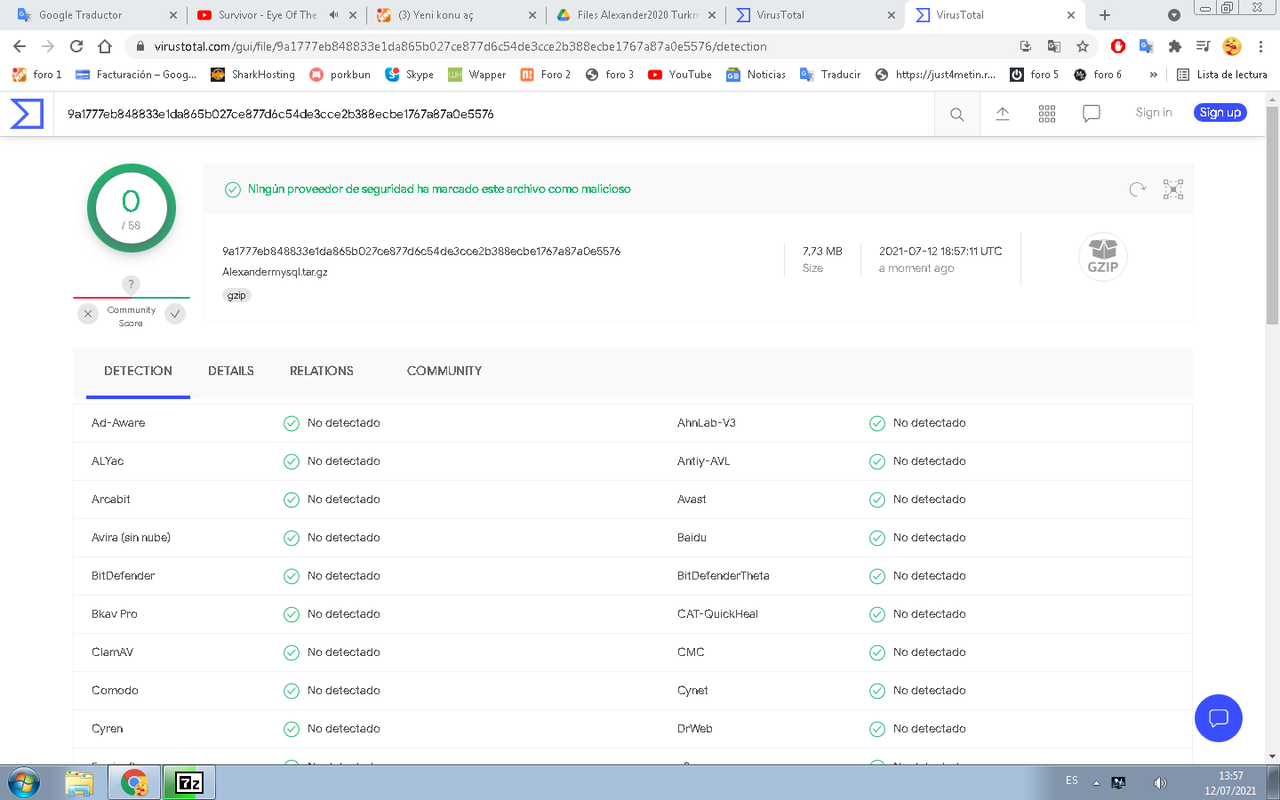Open the media control playlist icon
The height and width of the screenshot is (800, 1280).
(1204, 46)
